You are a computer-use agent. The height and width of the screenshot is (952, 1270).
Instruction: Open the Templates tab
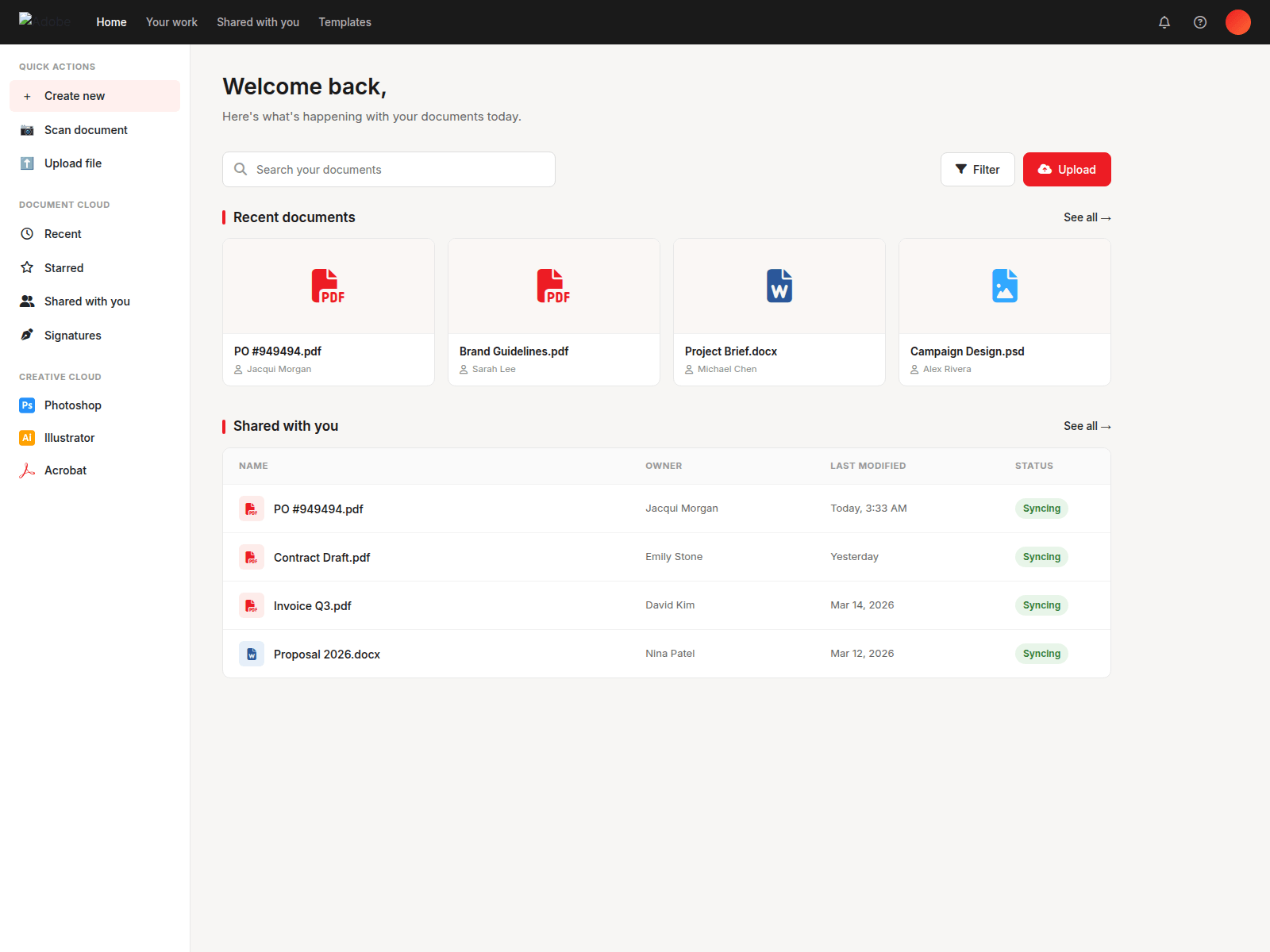tap(345, 22)
